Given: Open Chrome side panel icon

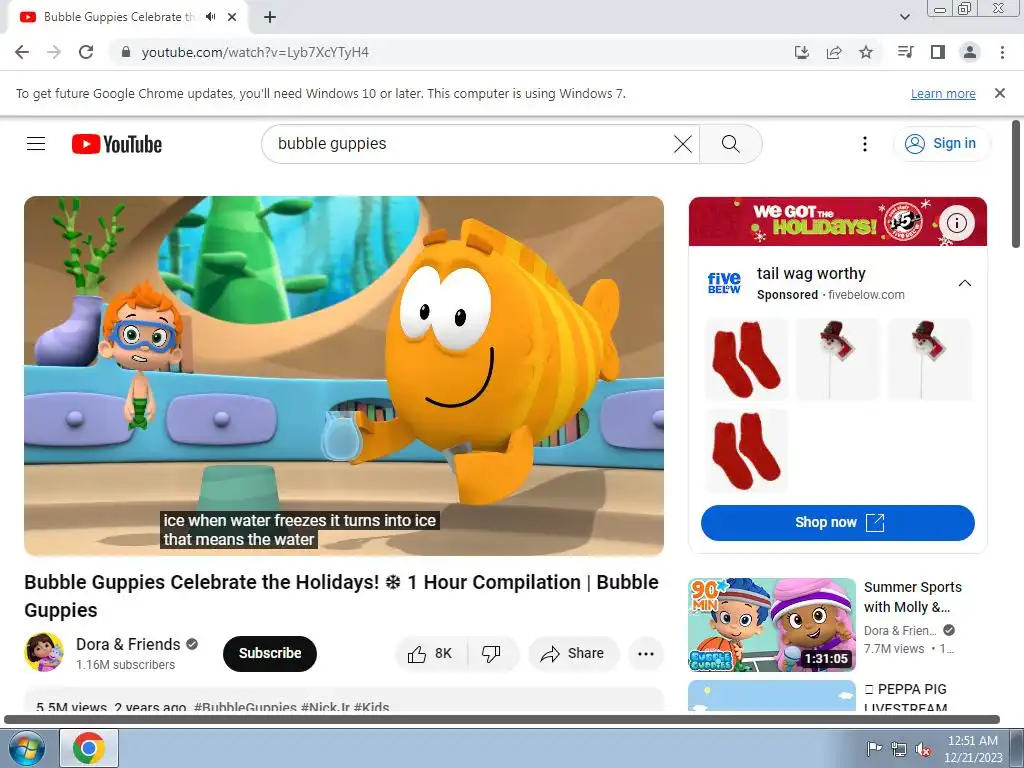Looking at the screenshot, I should click(938, 52).
